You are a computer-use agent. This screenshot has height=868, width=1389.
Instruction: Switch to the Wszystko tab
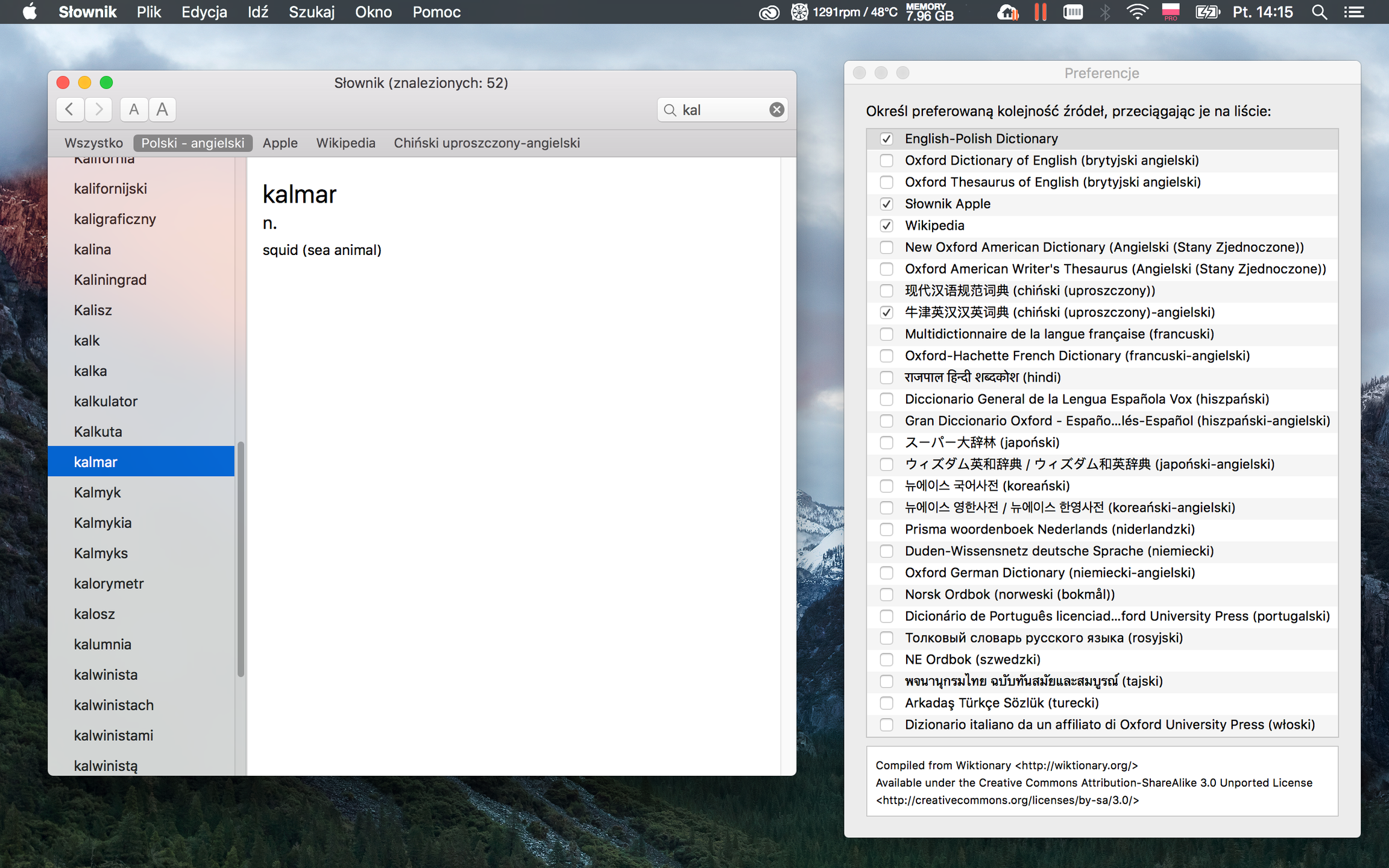[93, 143]
